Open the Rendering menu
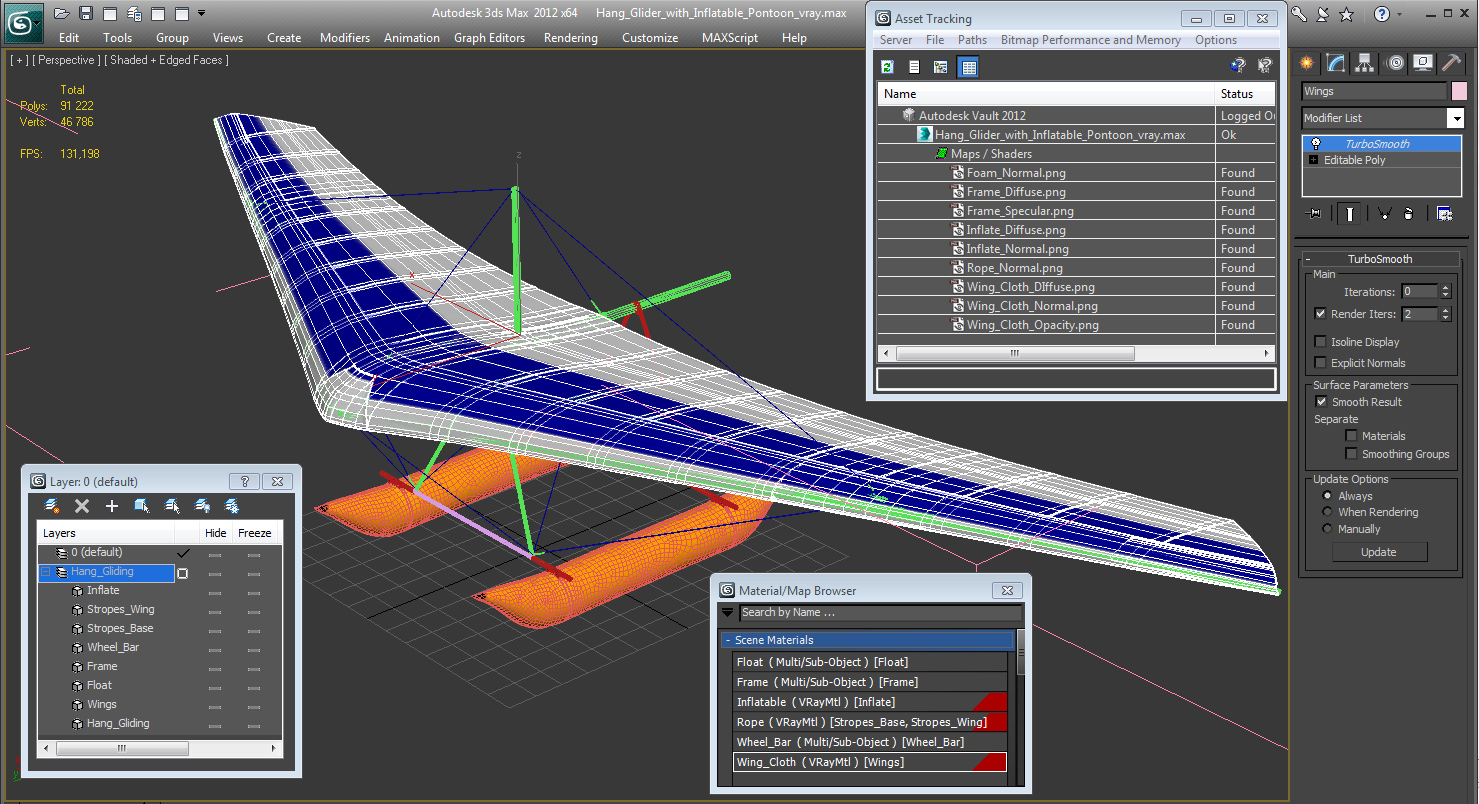This screenshot has width=1479, height=804. (571, 38)
